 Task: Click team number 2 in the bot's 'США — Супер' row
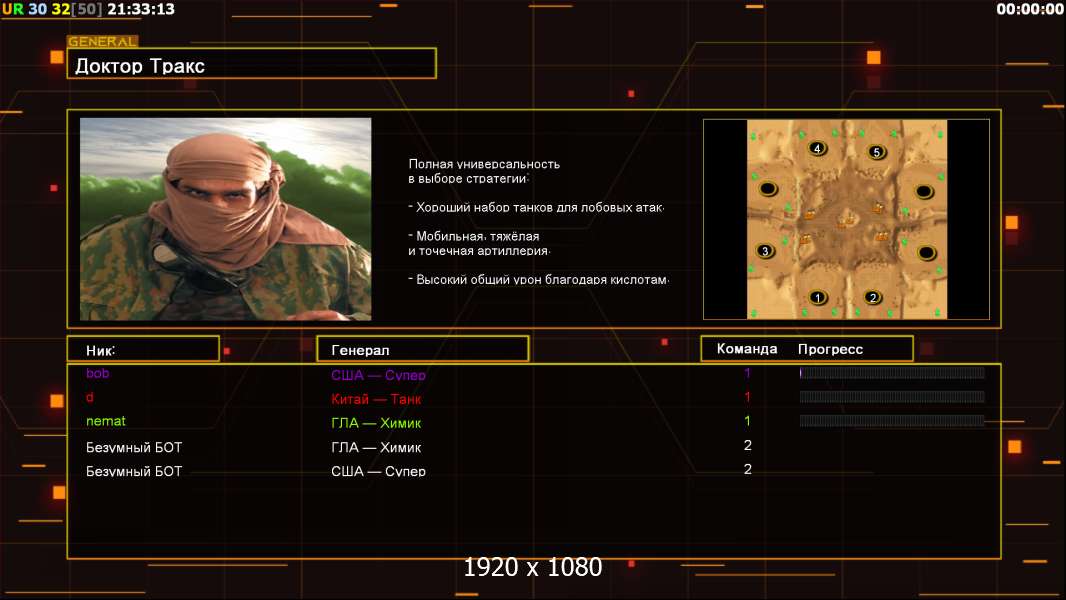coord(748,469)
